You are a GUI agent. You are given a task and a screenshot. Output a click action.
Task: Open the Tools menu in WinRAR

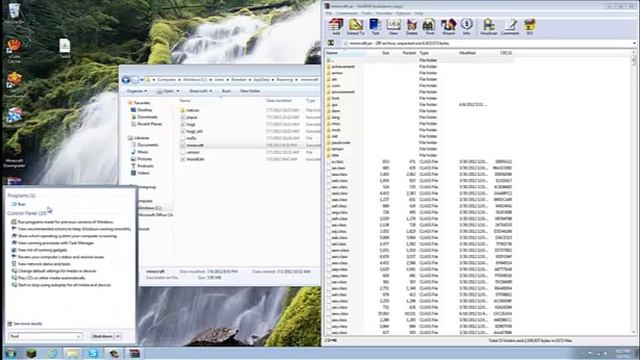click(x=367, y=13)
